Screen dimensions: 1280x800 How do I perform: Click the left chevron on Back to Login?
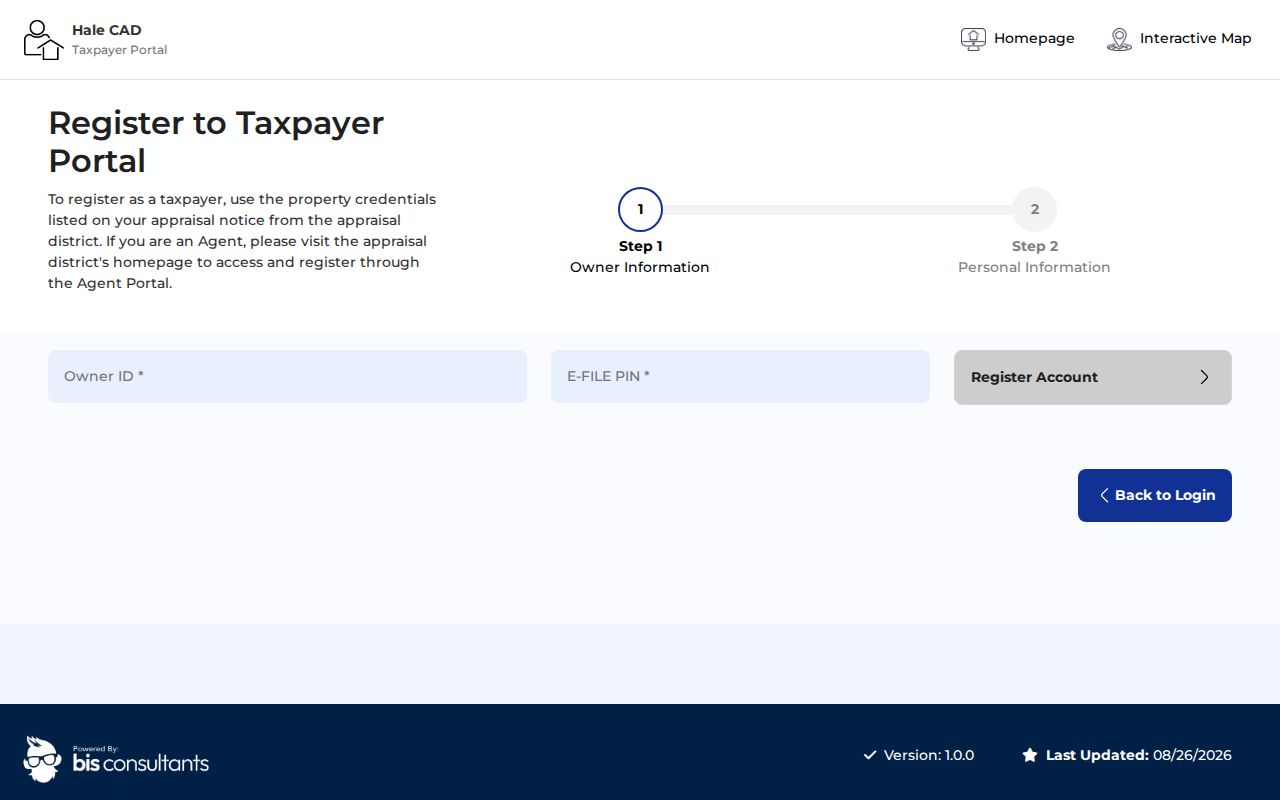(x=1104, y=495)
